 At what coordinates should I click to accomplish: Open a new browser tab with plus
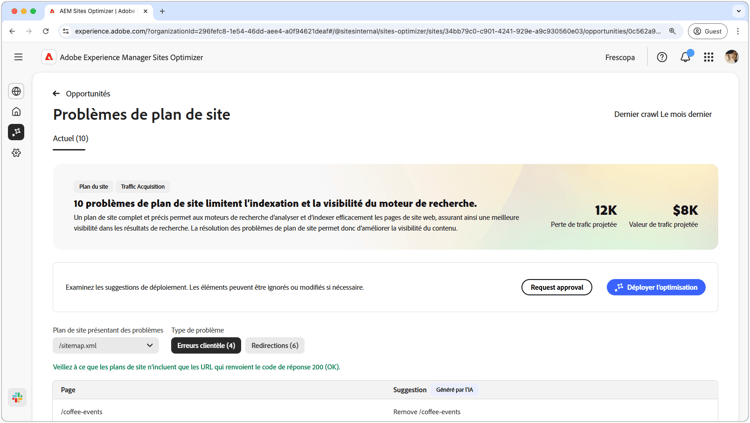coord(162,11)
